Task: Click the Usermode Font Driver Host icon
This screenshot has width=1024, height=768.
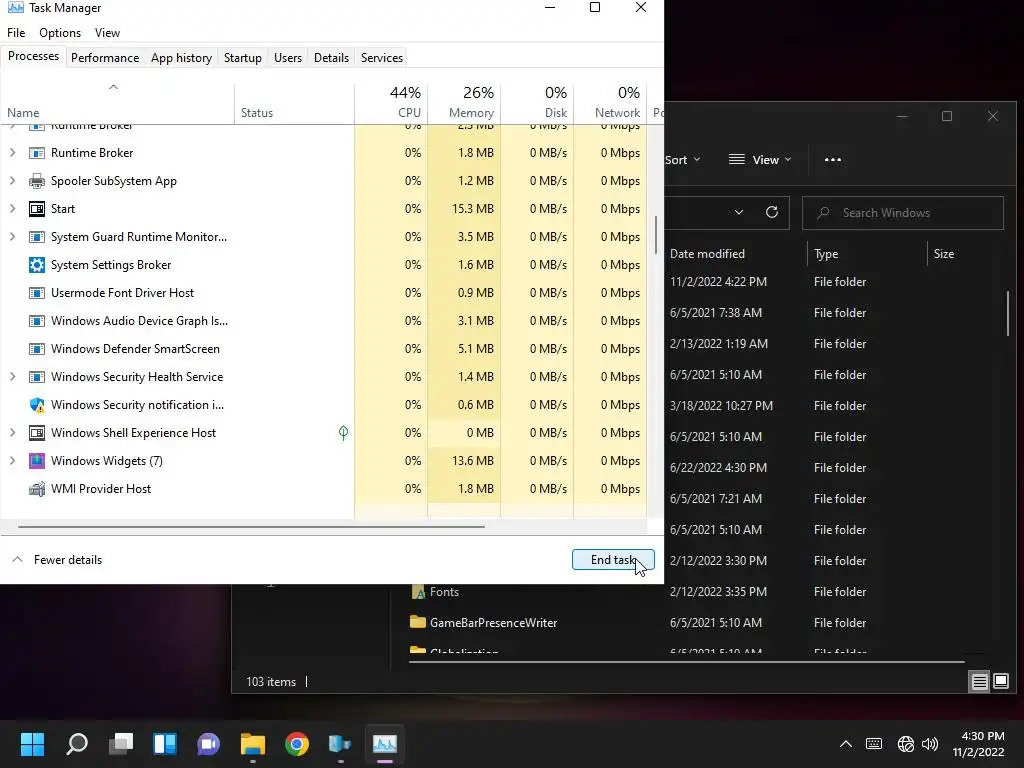Action: [x=37, y=293]
